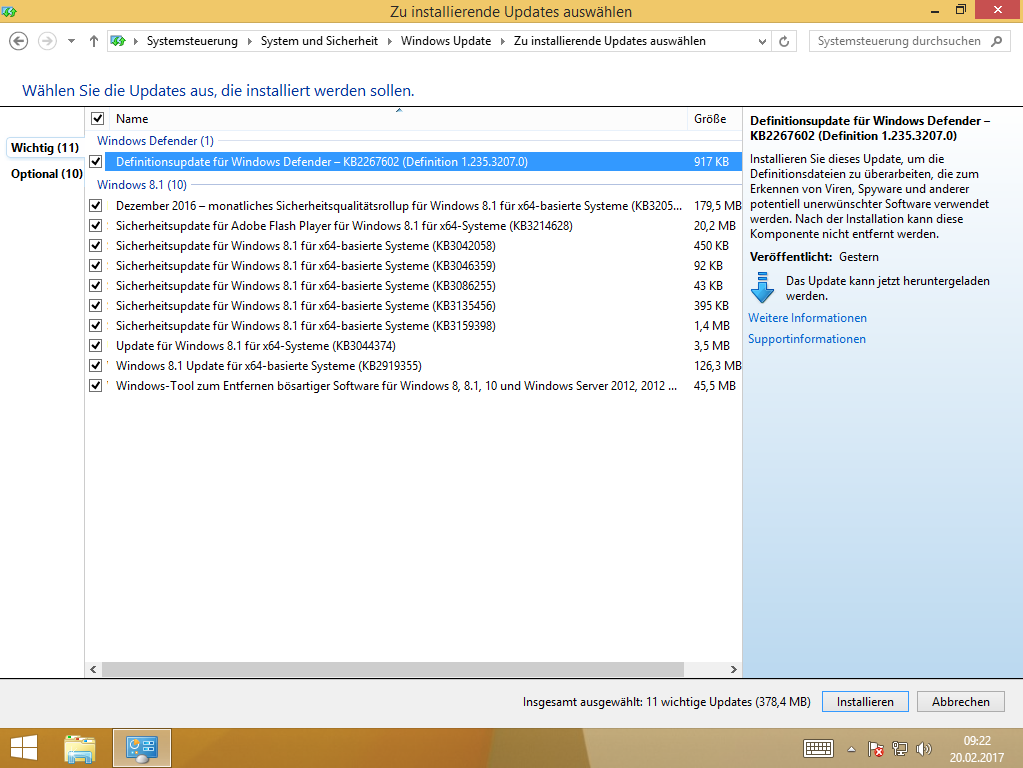Click the Forward navigation arrow
The height and width of the screenshot is (768, 1023).
[x=47, y=41]
